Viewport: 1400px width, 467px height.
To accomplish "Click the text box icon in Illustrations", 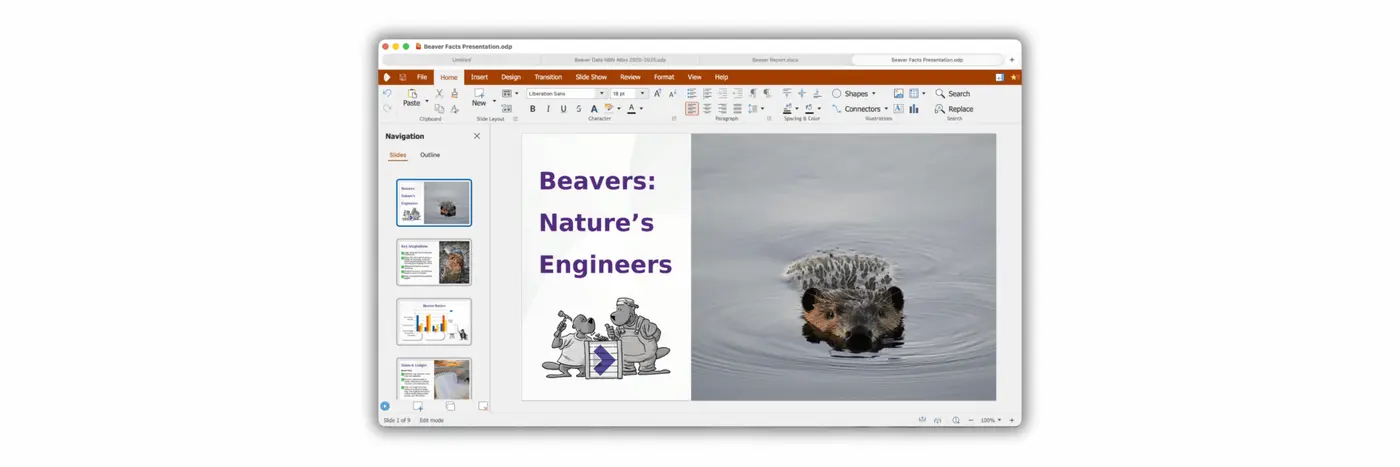I will coord(898,109).
